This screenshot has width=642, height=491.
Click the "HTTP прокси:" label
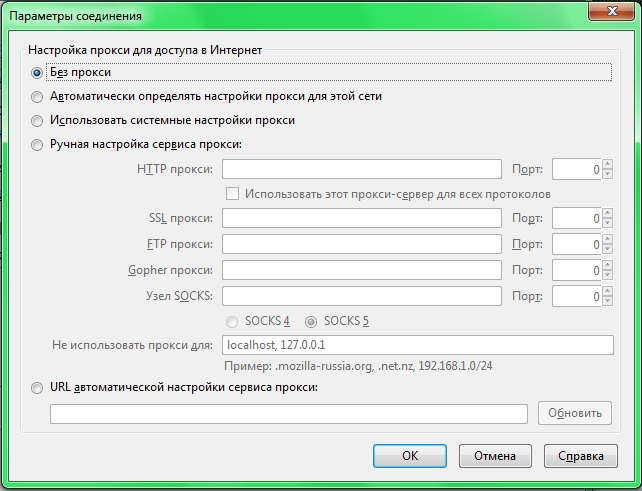pyautogui.click(x=175, y=169)
